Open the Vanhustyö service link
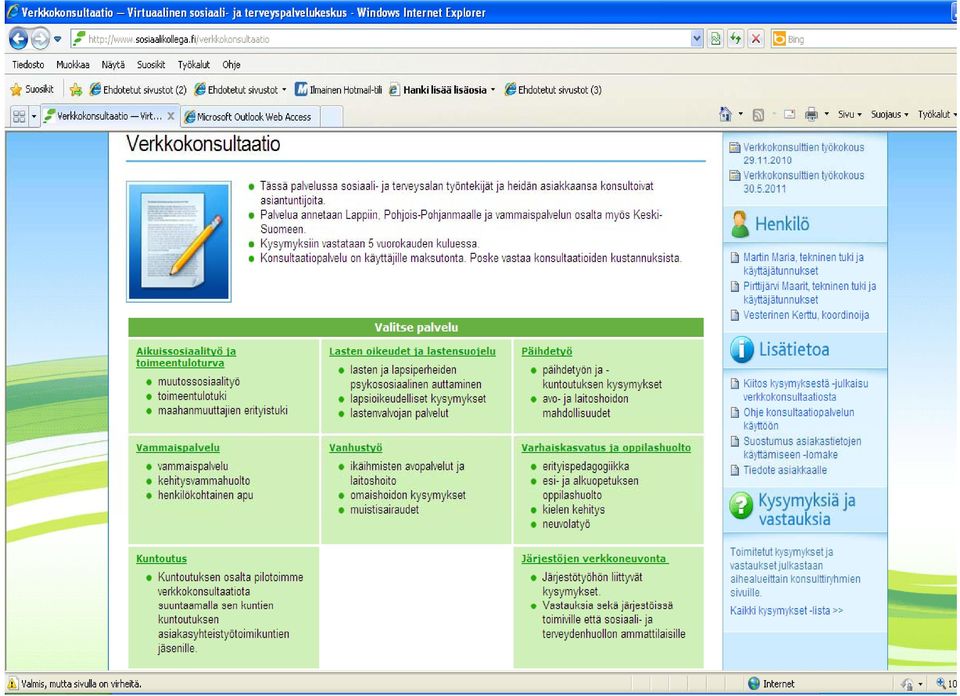 355,447
